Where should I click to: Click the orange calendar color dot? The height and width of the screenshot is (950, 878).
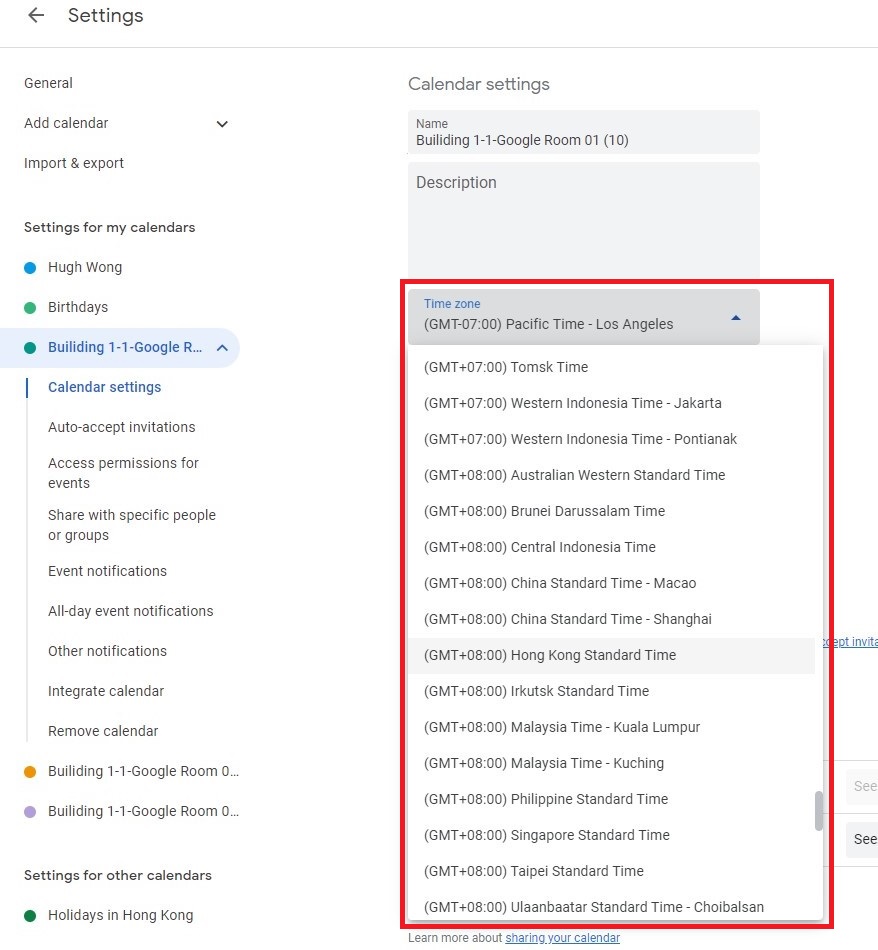[x=30, y=772]
